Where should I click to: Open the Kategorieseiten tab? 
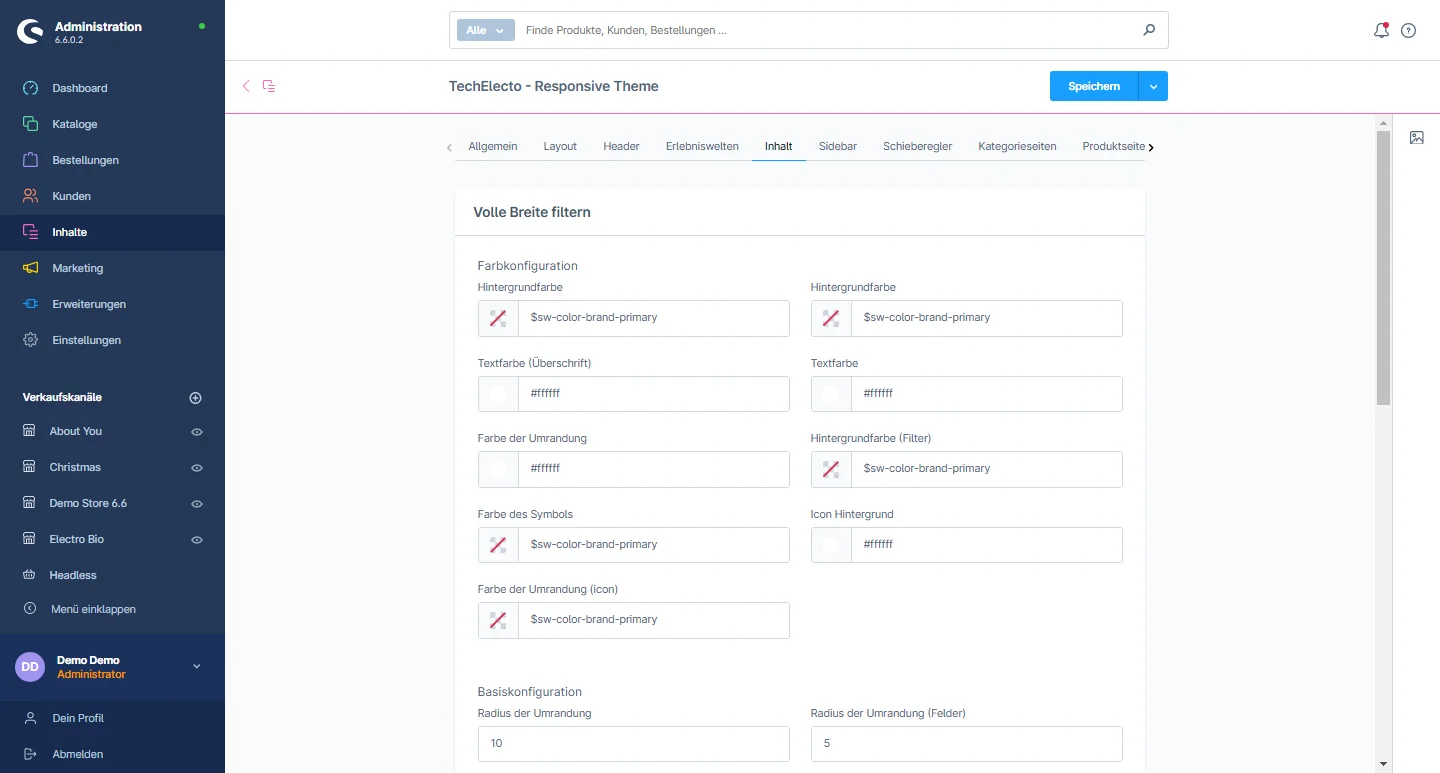[1017, 146]
